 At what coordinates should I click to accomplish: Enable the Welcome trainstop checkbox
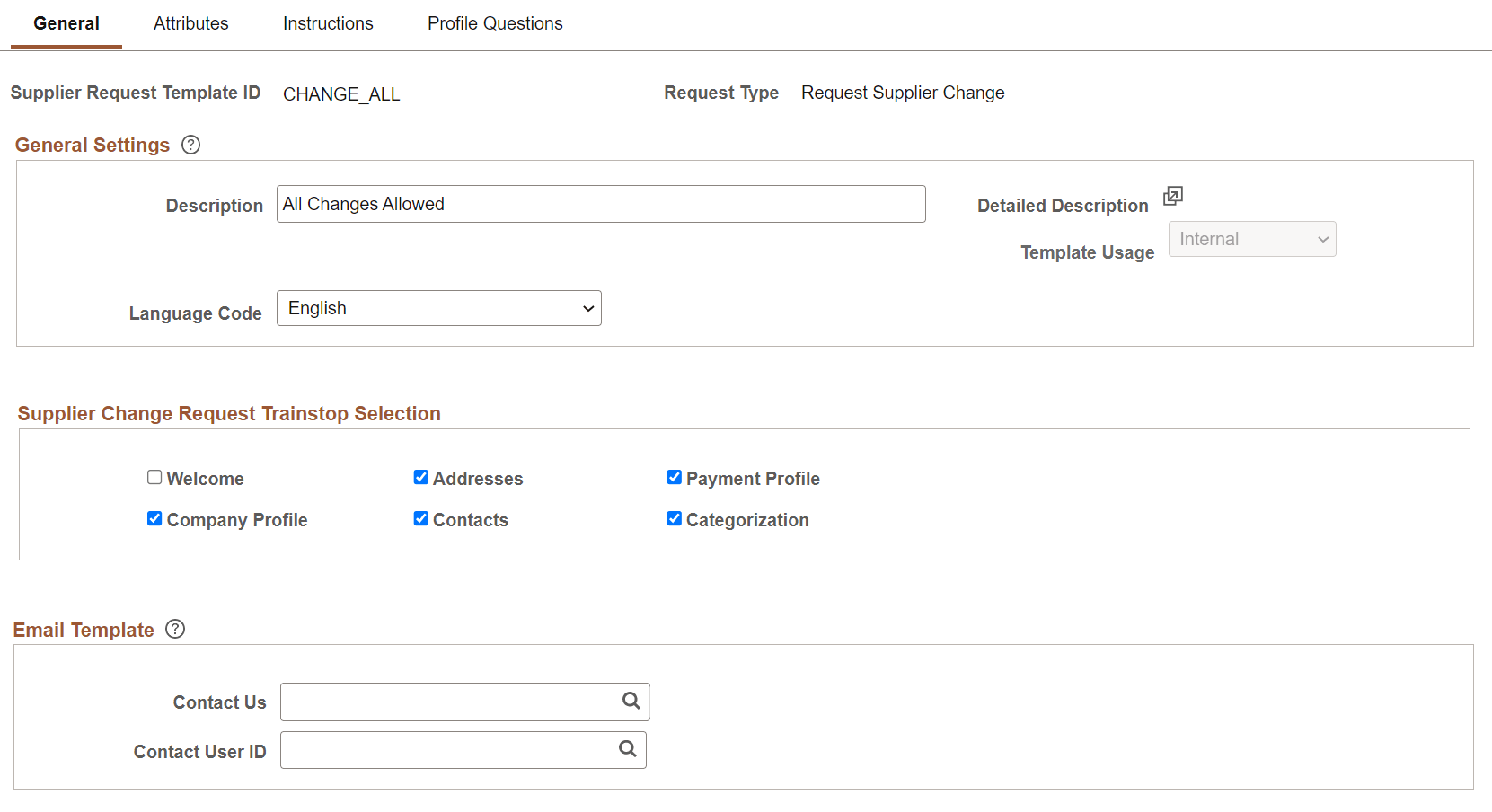154,477
